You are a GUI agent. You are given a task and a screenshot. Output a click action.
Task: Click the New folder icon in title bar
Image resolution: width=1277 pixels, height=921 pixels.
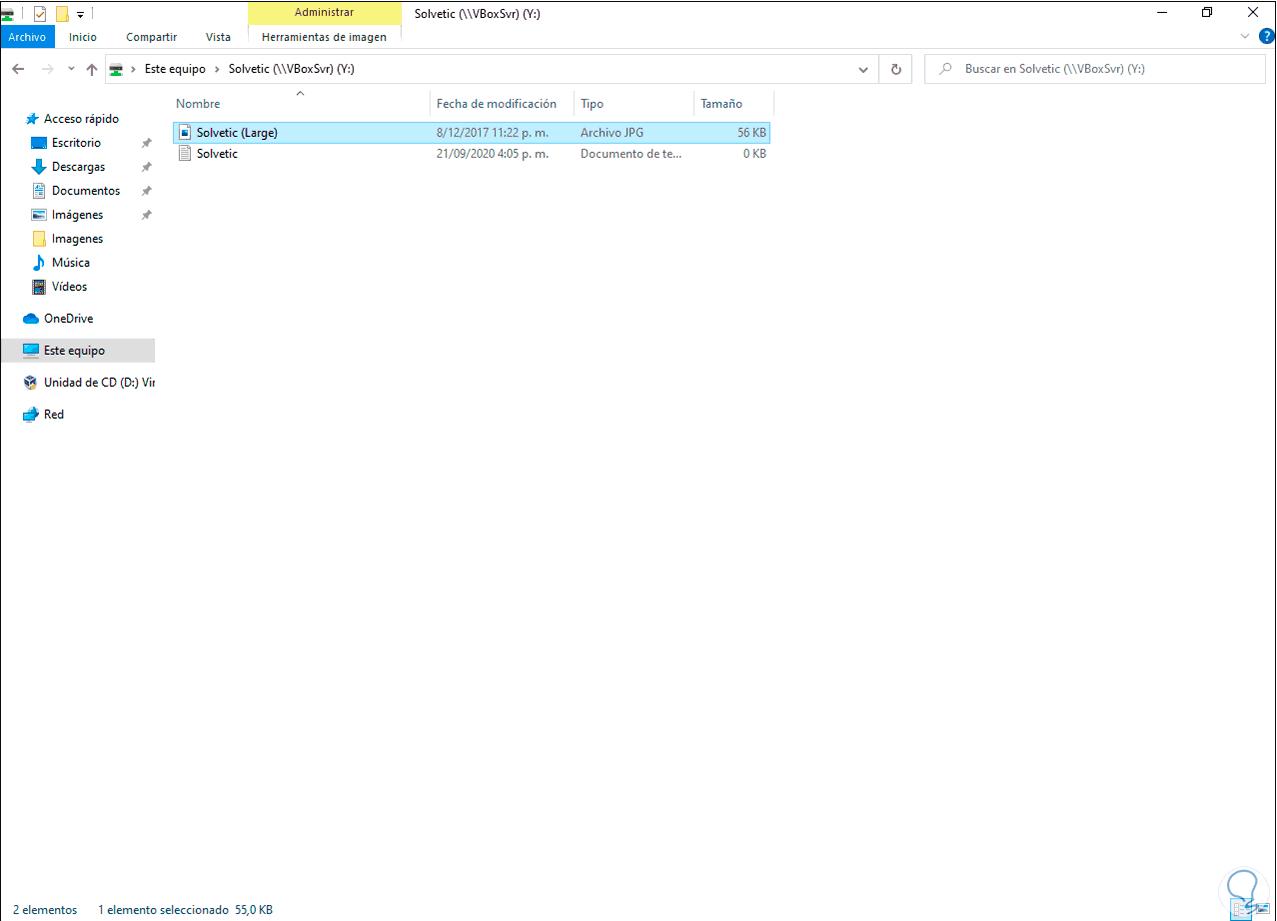(62, 13)
